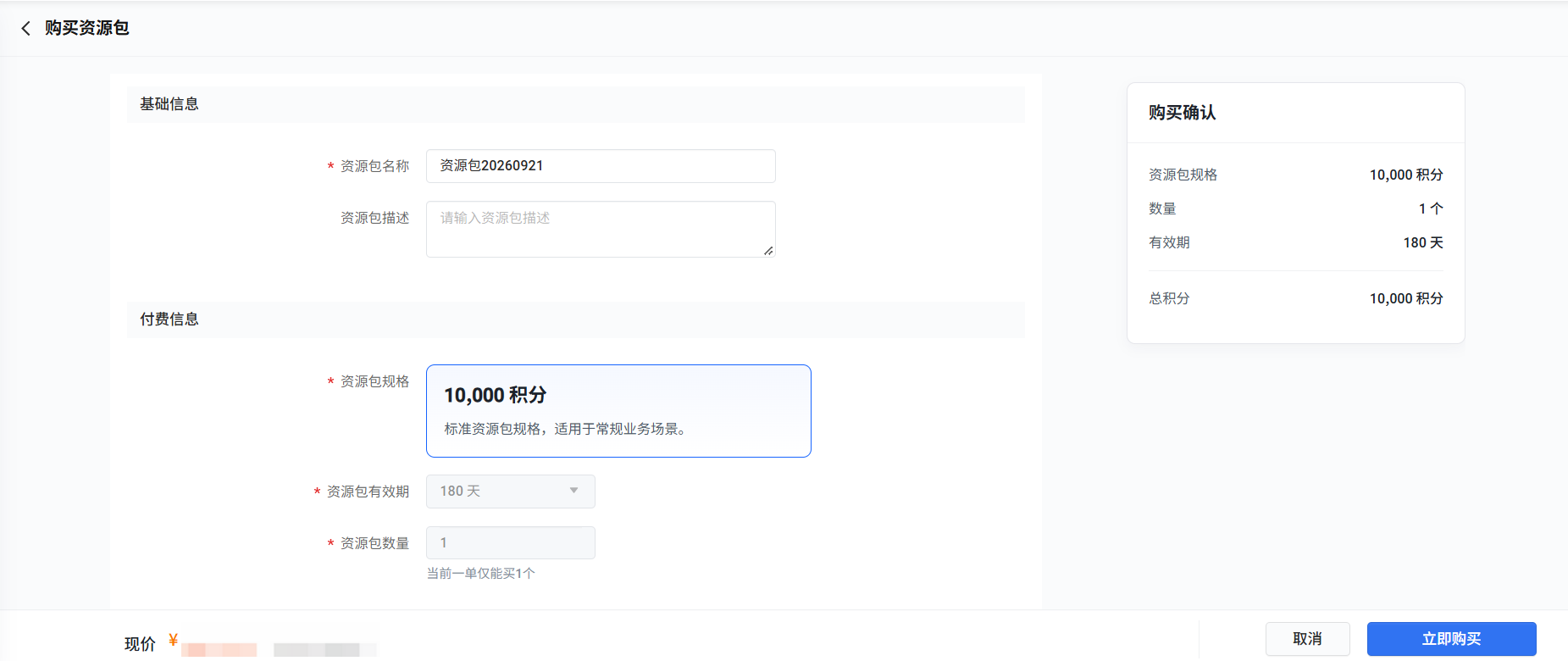Click the 立即购买 button

[x=1452, y=639]
